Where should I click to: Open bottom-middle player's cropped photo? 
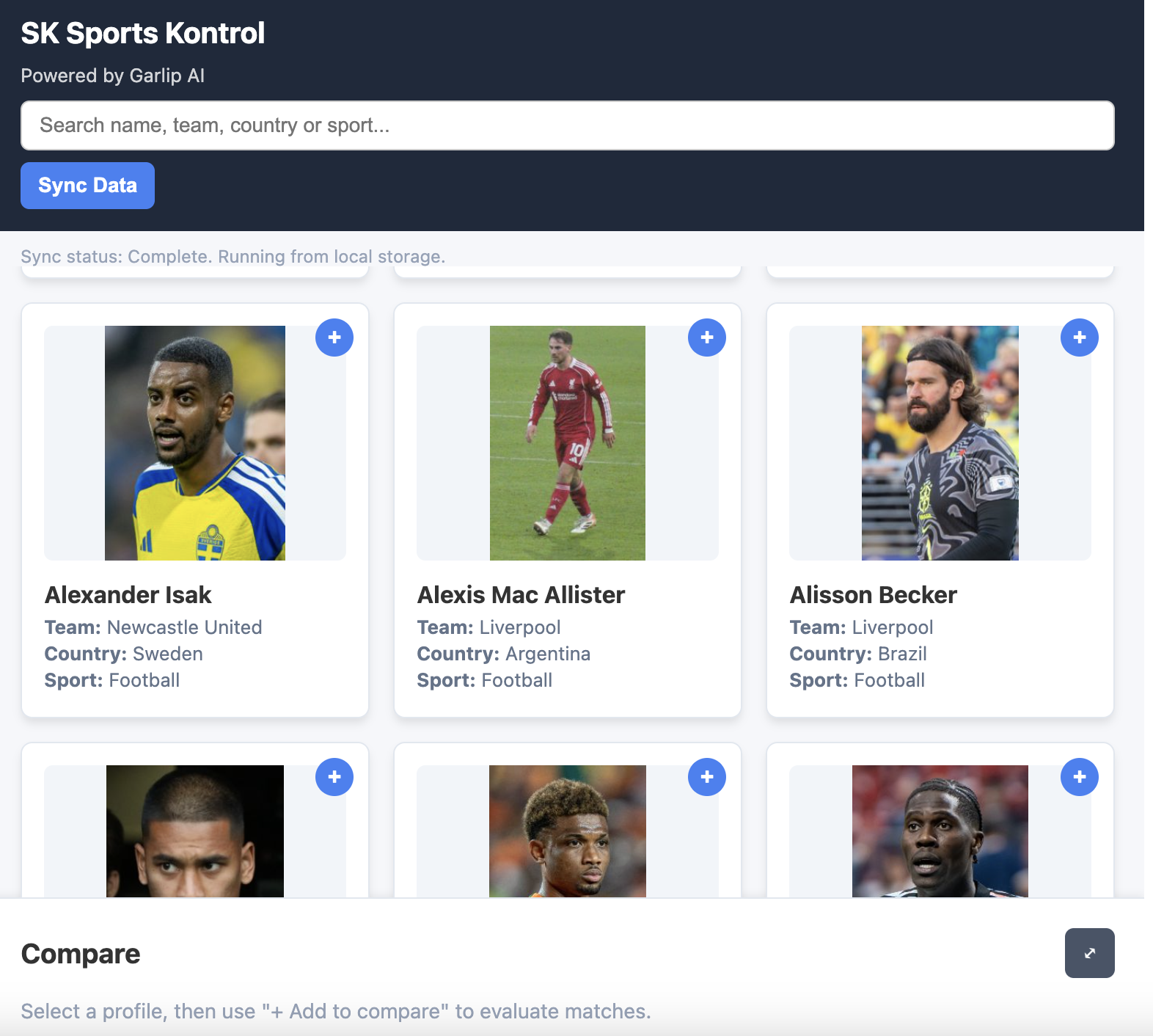568,831
